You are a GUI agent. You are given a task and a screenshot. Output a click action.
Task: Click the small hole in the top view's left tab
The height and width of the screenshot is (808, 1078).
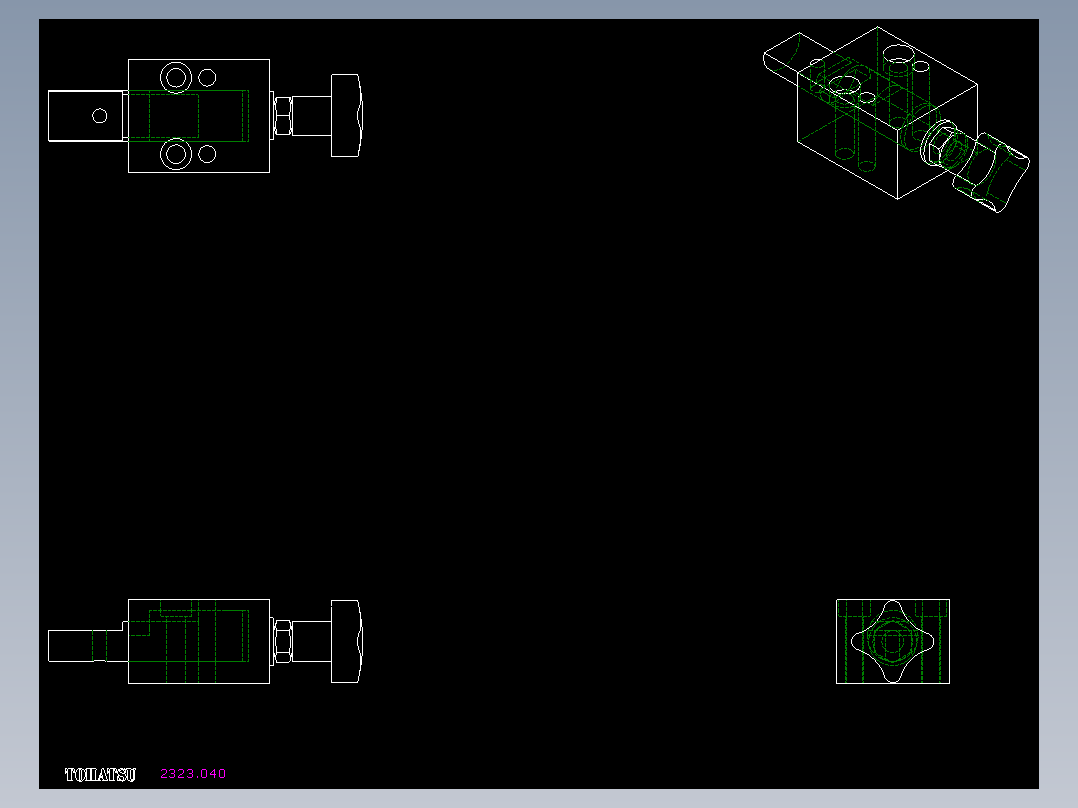pos(100,116)
